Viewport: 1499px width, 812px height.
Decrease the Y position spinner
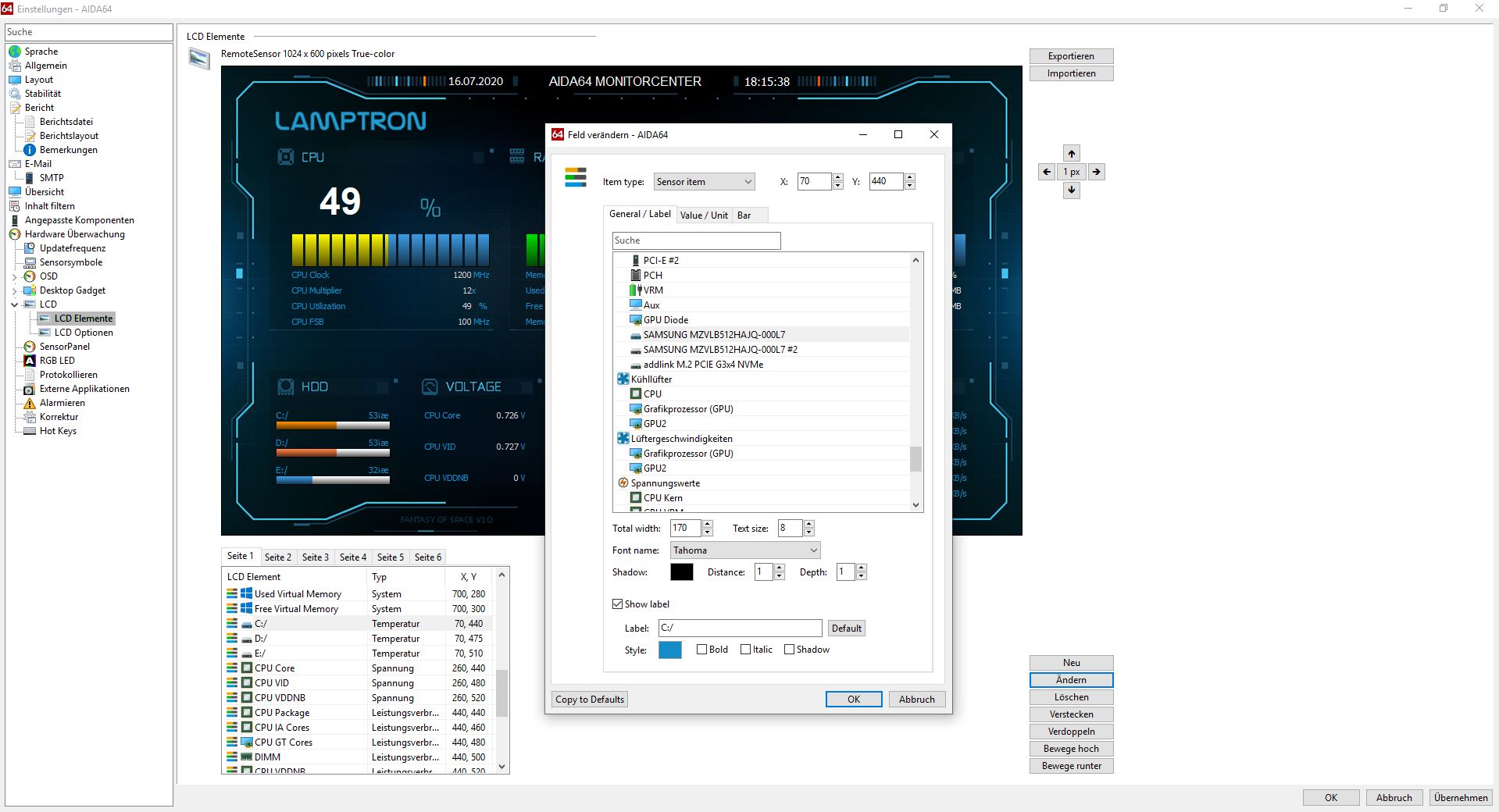click(x=909, y=186)
